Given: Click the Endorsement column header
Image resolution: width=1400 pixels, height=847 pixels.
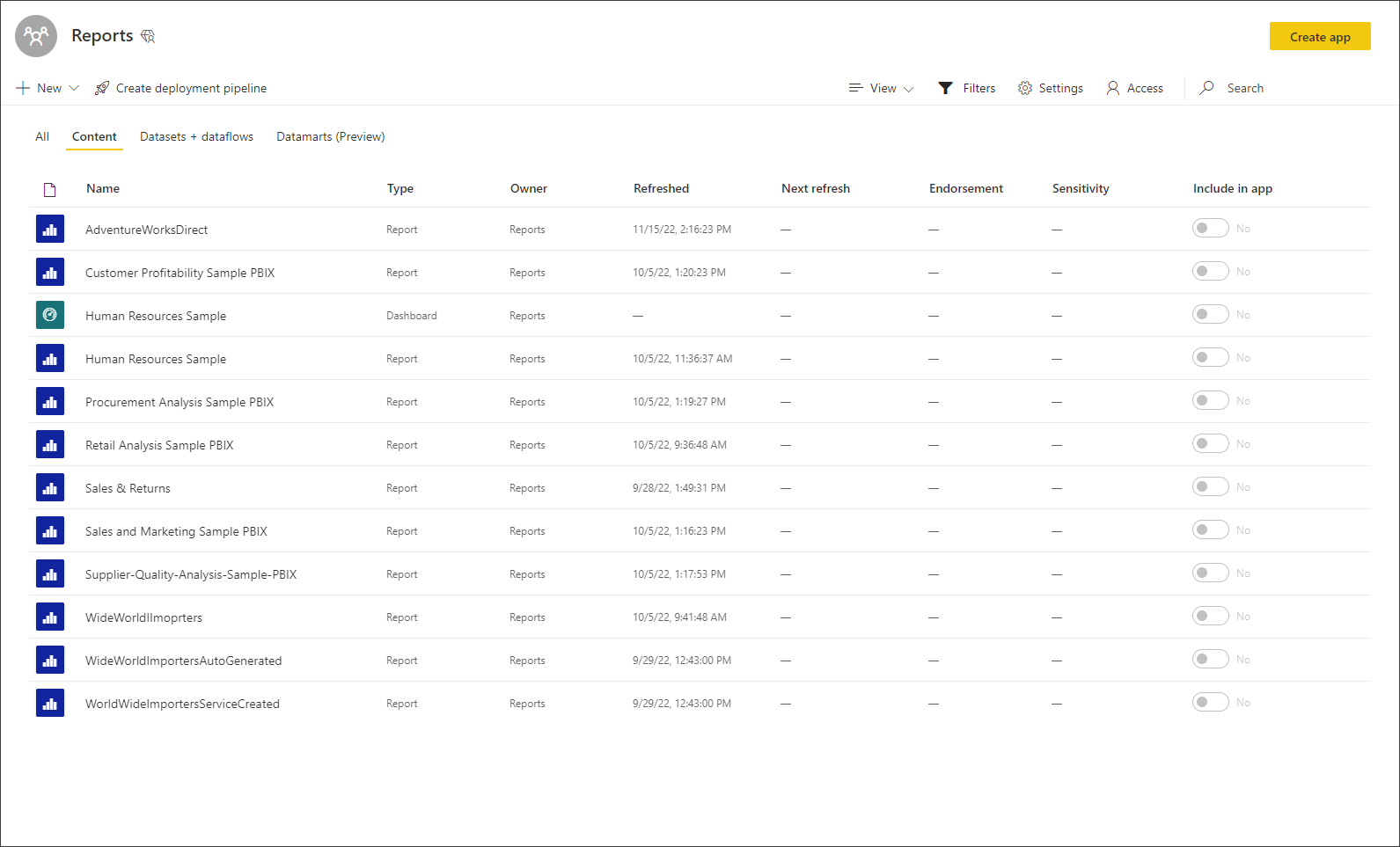Looking at the screenshot, I should 966,188.
